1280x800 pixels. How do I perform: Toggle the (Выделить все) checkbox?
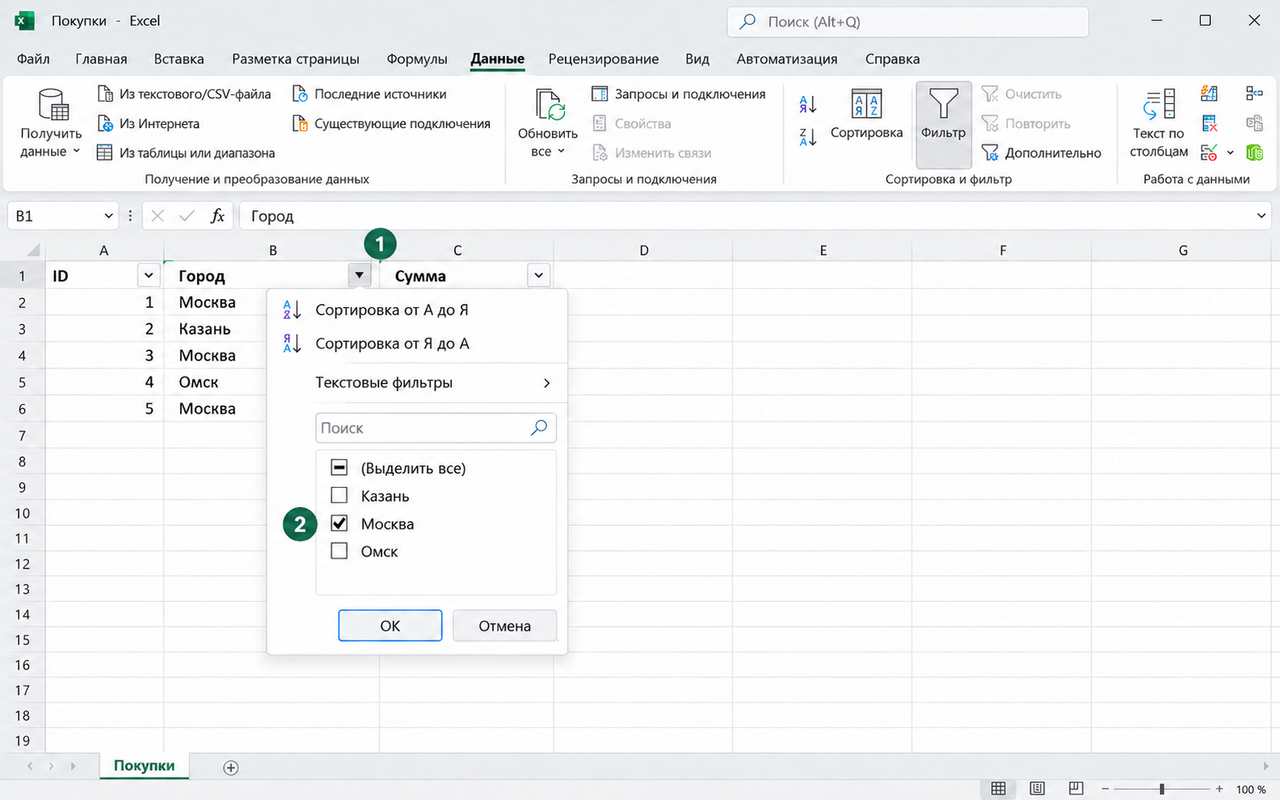click(x=339, y=468)
